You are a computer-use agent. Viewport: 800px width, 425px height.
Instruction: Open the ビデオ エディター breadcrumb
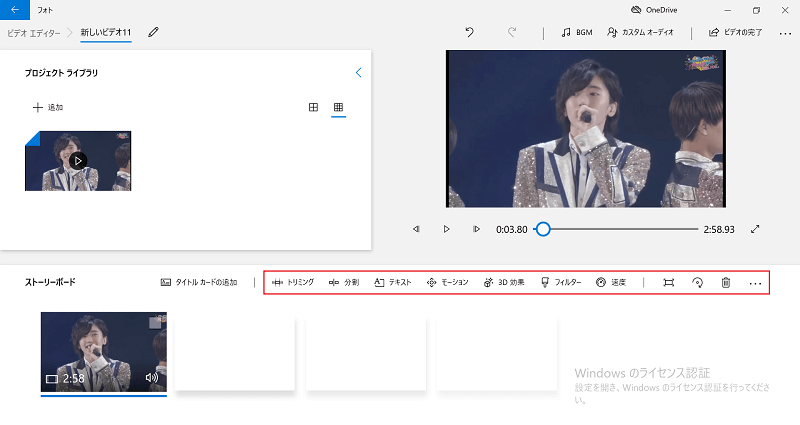click(33, 33)
